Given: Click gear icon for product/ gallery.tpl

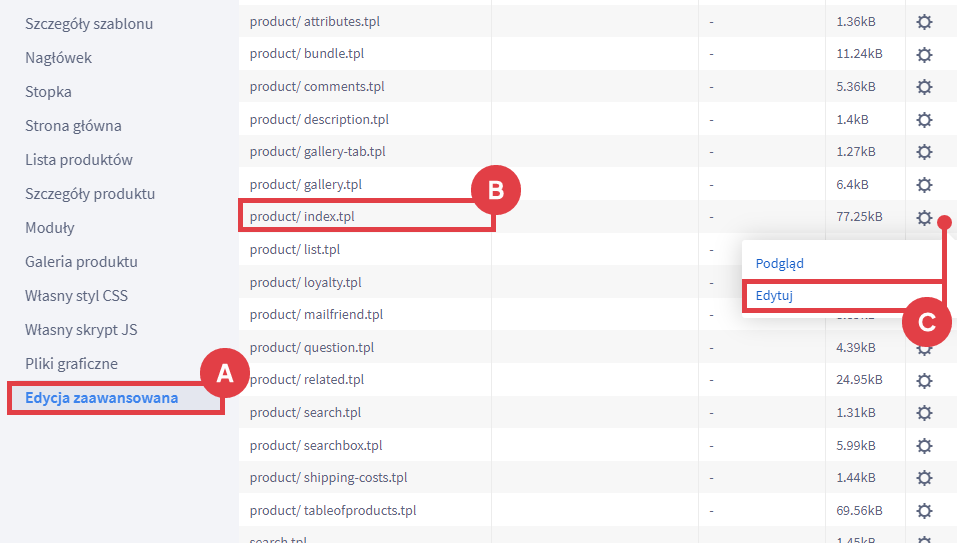Looking at the screenshot, I should pos(924,185).
